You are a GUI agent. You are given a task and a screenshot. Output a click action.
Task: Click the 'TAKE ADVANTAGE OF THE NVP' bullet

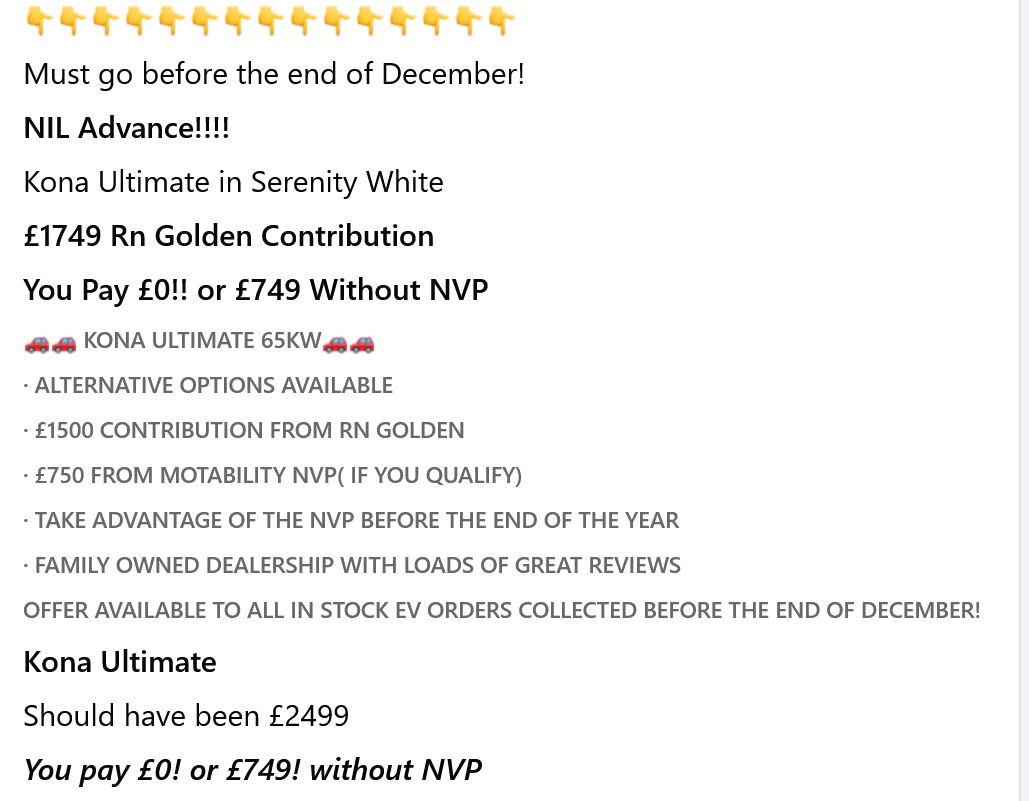tap(356, 521)
